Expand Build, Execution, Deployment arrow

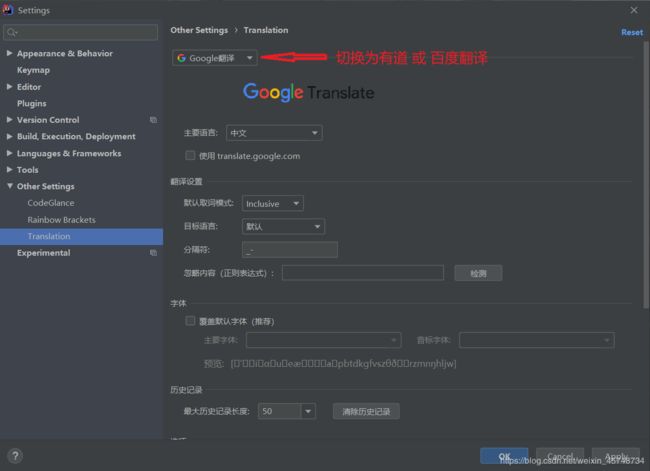9,136
